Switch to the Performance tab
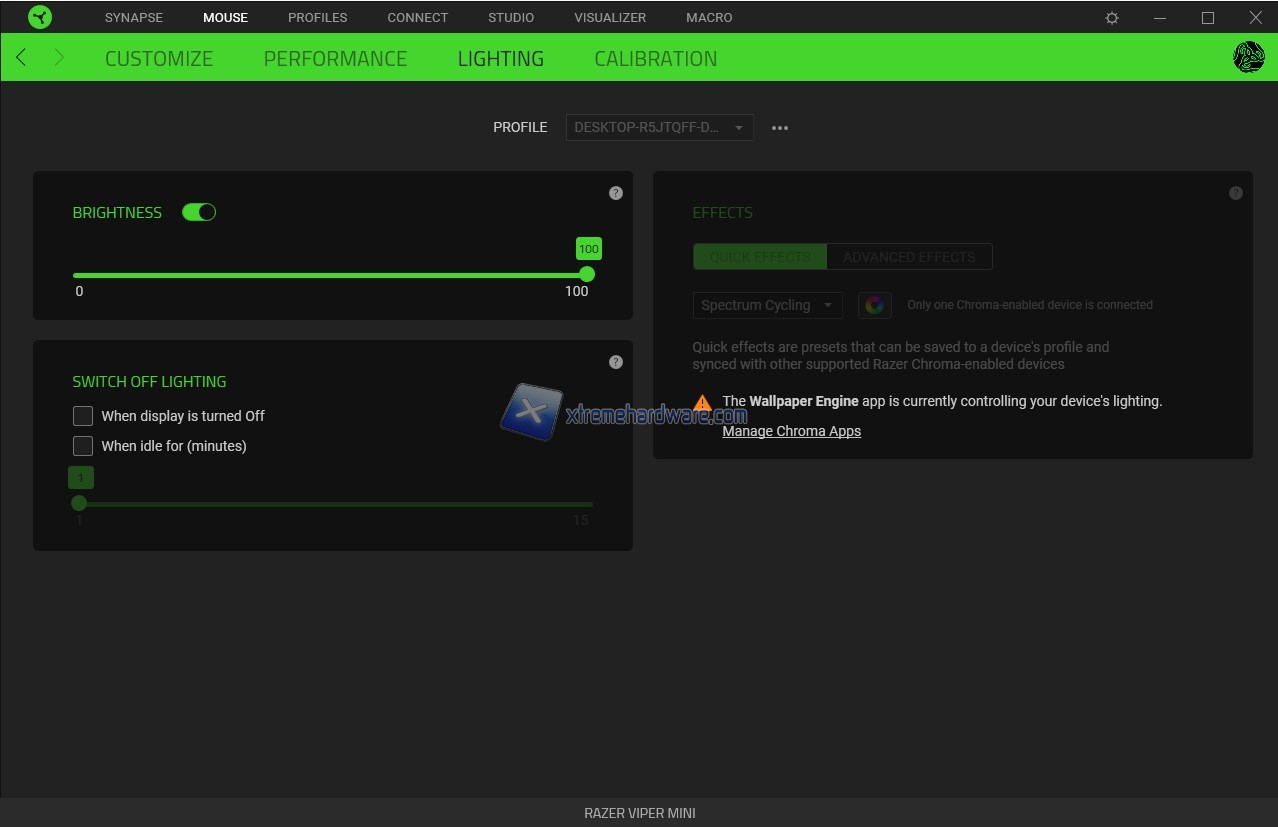Screen dimensions: 1278x827 [335, 58]
